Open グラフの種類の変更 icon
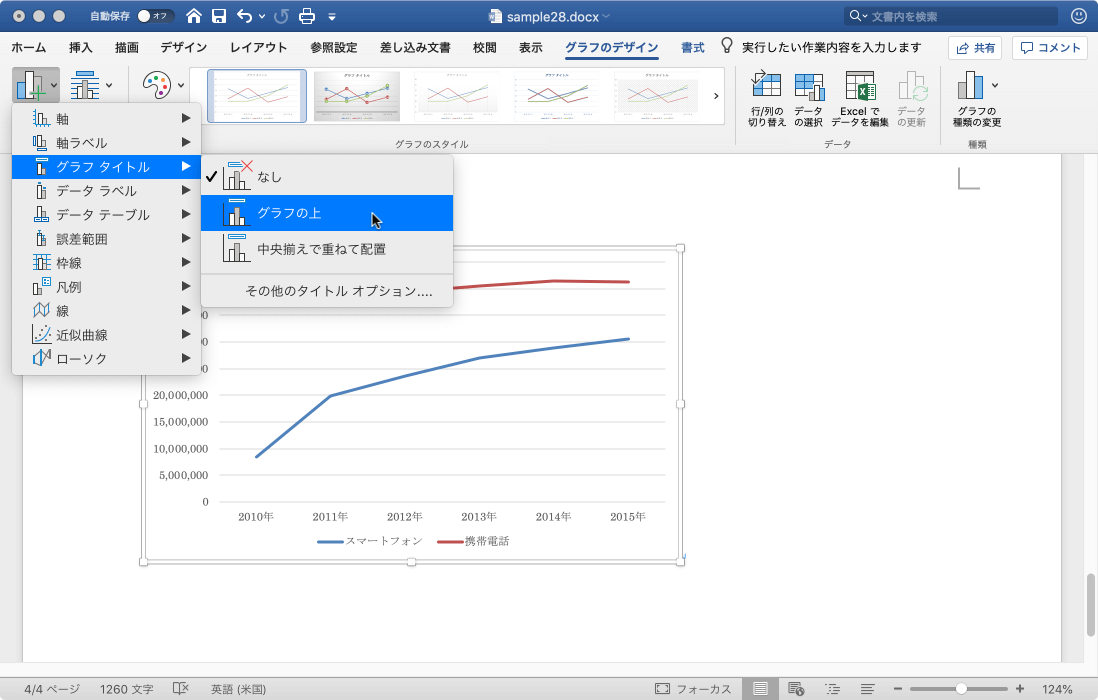 tap(977, 98)
